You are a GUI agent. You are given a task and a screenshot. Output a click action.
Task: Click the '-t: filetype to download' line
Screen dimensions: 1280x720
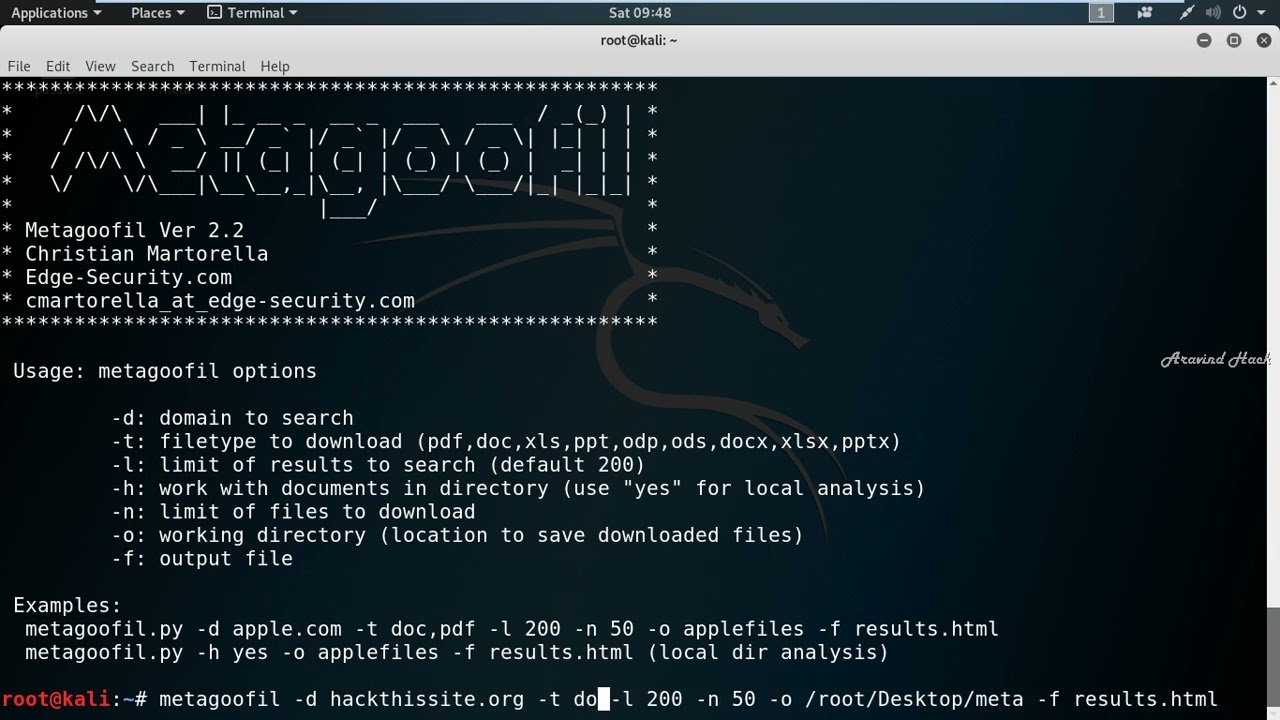pos(506,441)
